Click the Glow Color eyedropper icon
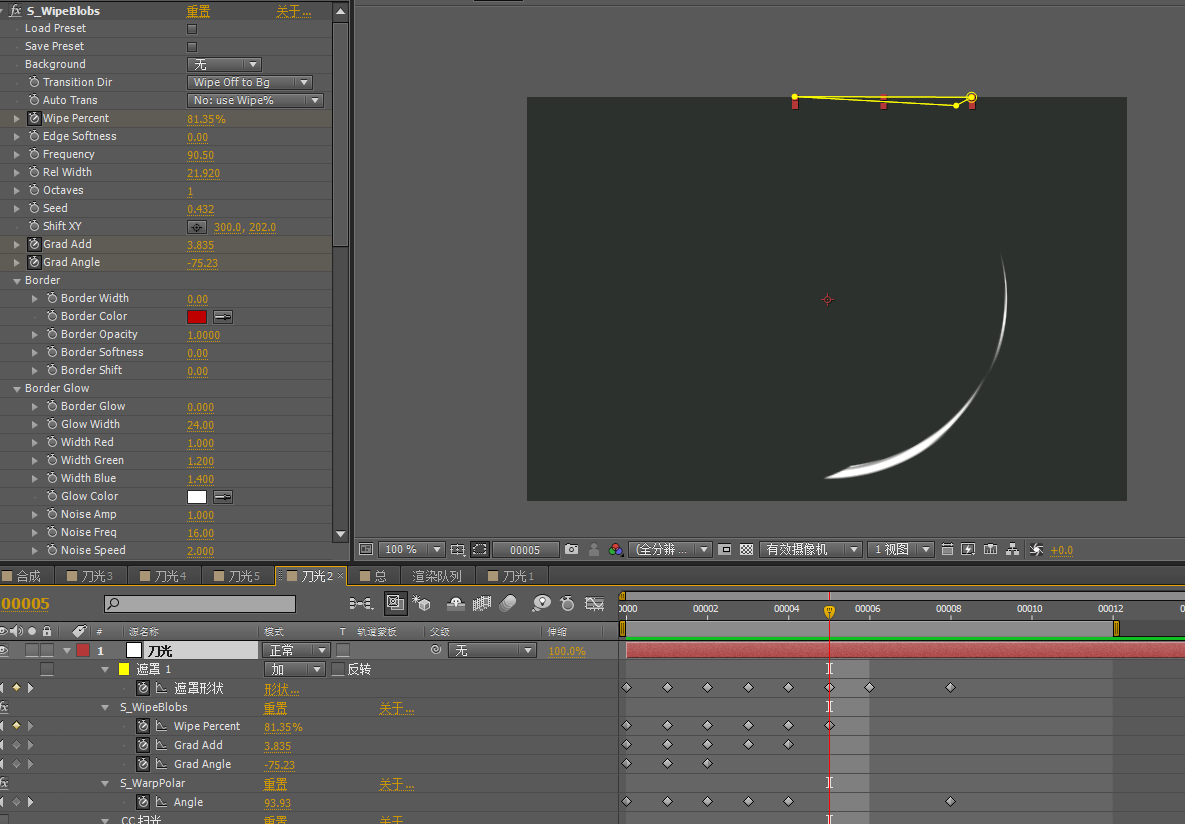Viewport: 1185px width, 824px height. (x=223, y=497)
